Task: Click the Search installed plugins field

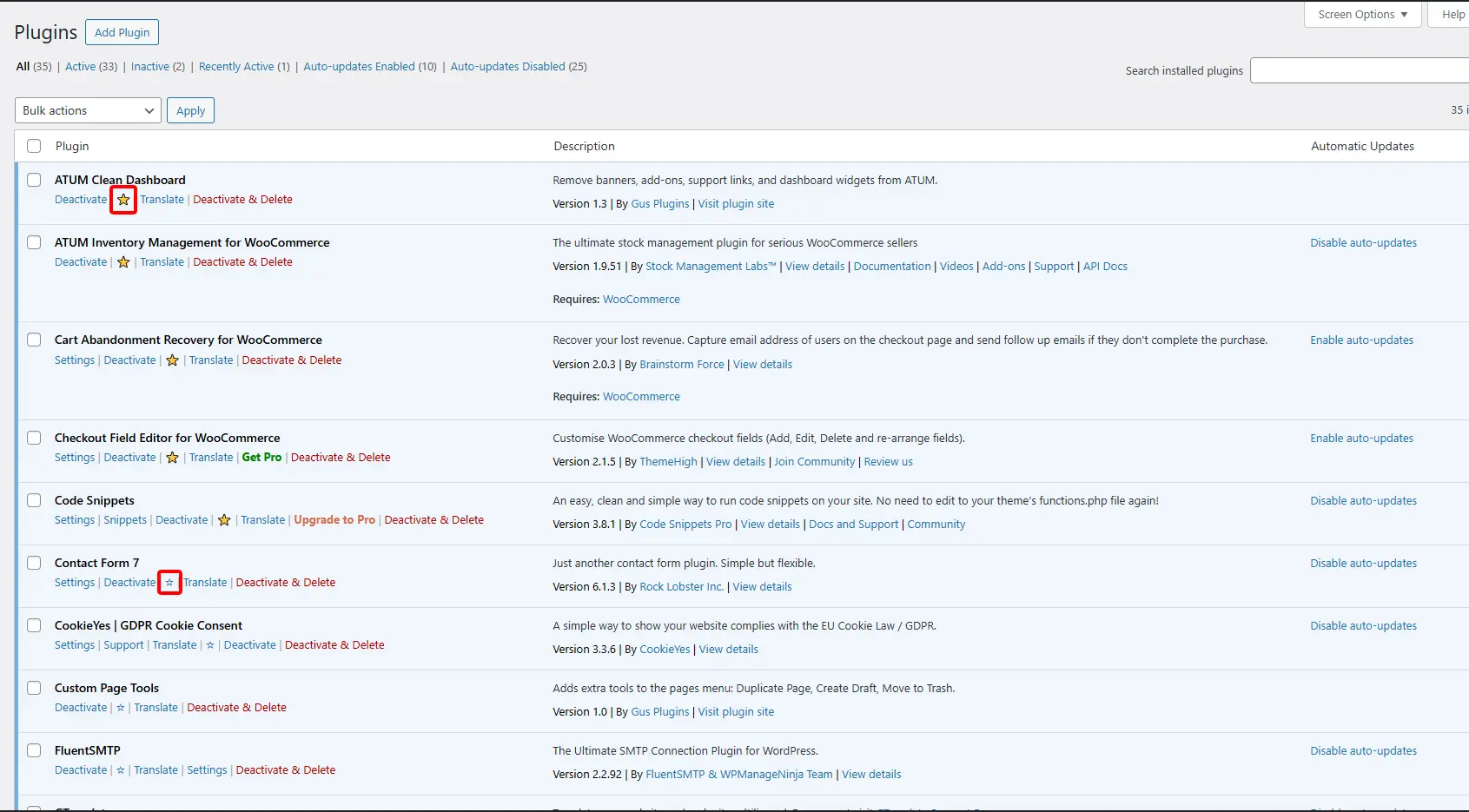Action: (1359, 70)
